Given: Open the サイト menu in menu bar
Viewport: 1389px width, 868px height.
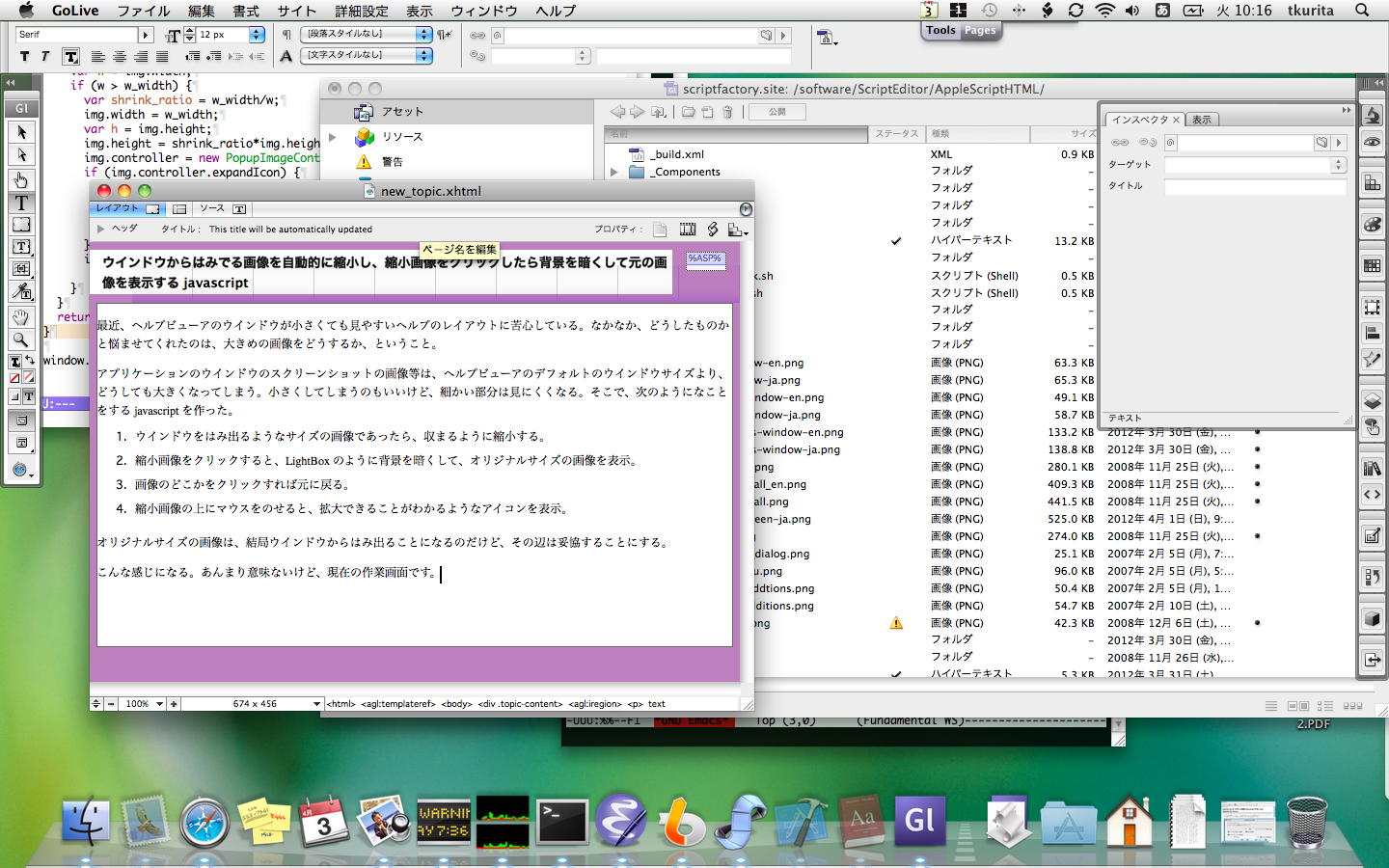Looking at the screenshot, I should pos(296,11).
